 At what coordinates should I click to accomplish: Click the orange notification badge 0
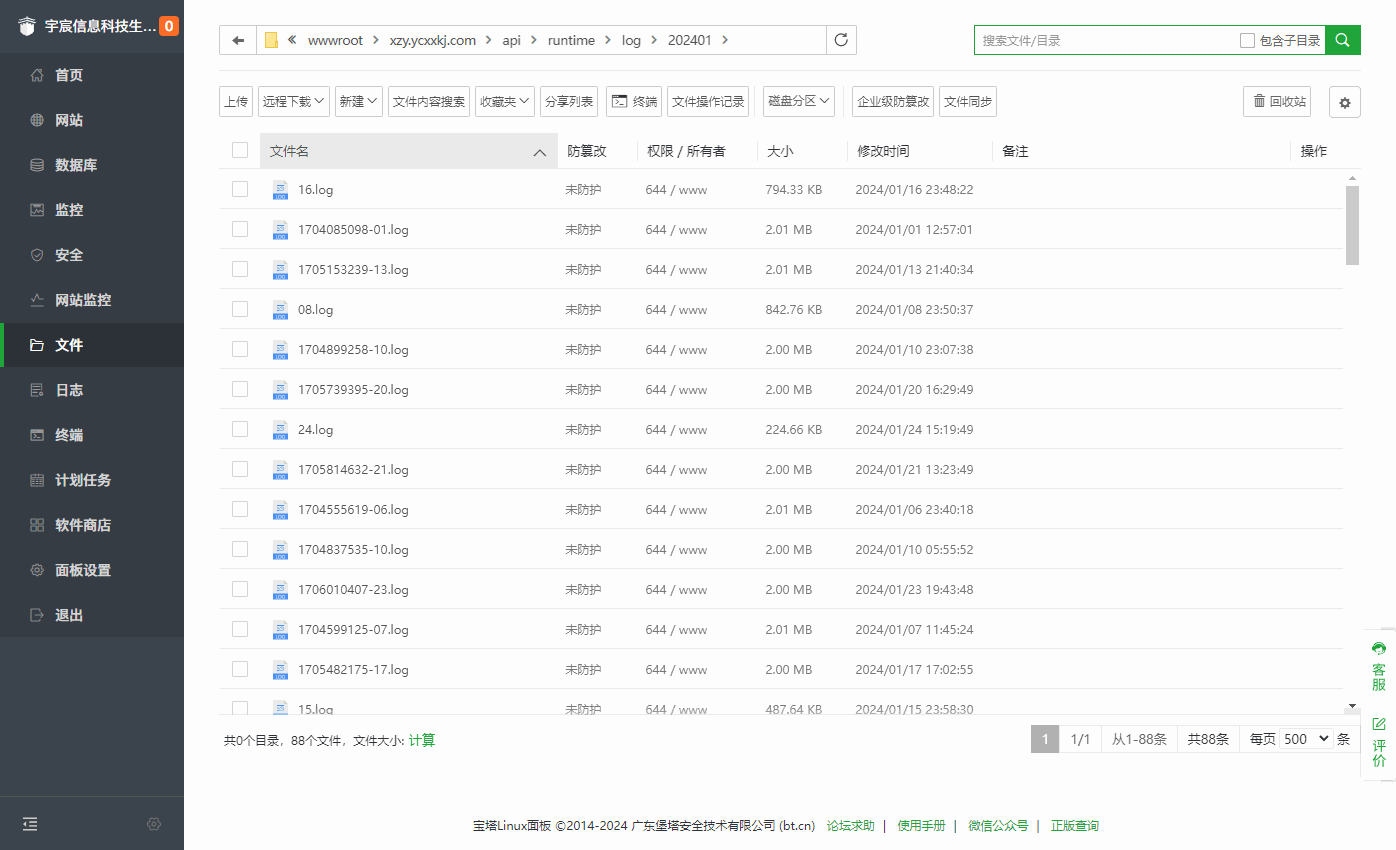pyautogui.click(x=169, y=26)
